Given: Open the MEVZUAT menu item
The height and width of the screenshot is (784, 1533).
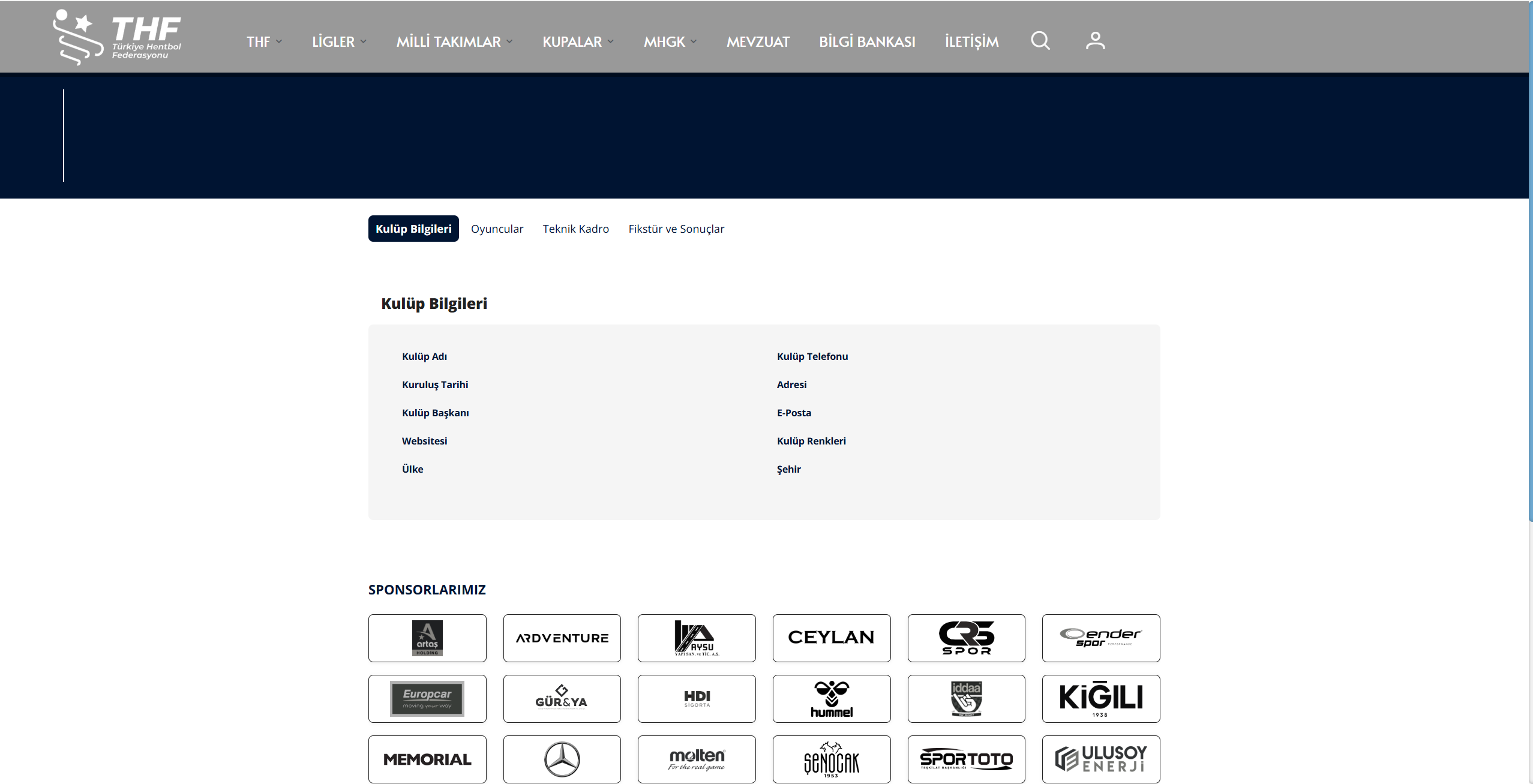Looking at the screenshot, I should click(x=758, y=41).
